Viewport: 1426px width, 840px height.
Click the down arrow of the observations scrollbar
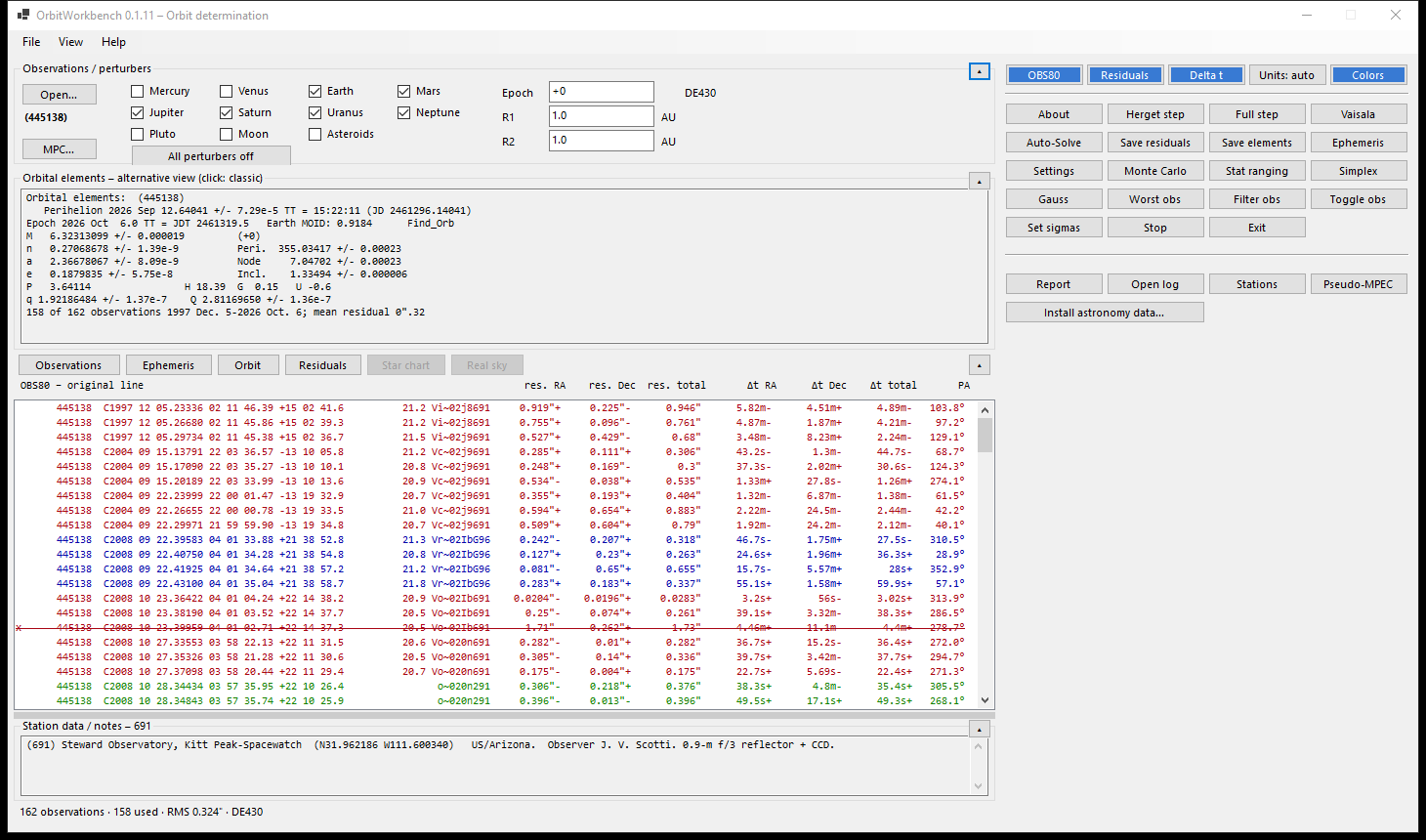(985, 700)
